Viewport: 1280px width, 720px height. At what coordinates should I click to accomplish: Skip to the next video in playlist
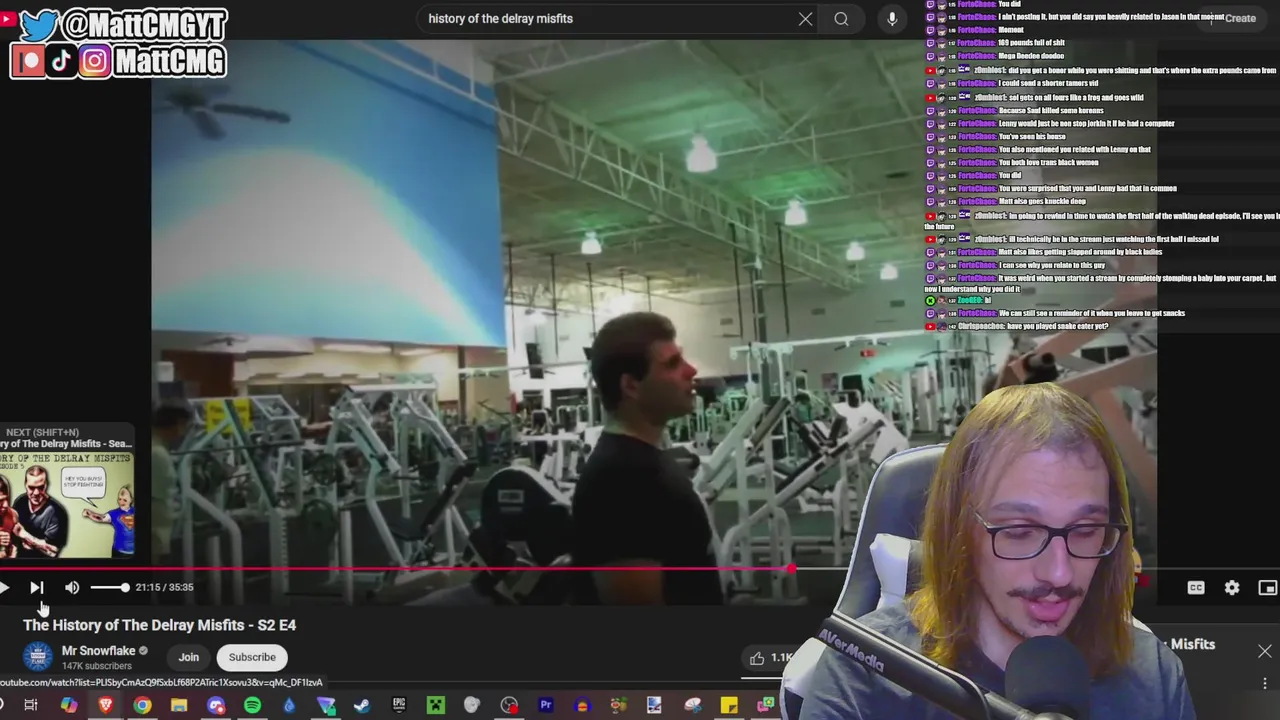point(36,588)
